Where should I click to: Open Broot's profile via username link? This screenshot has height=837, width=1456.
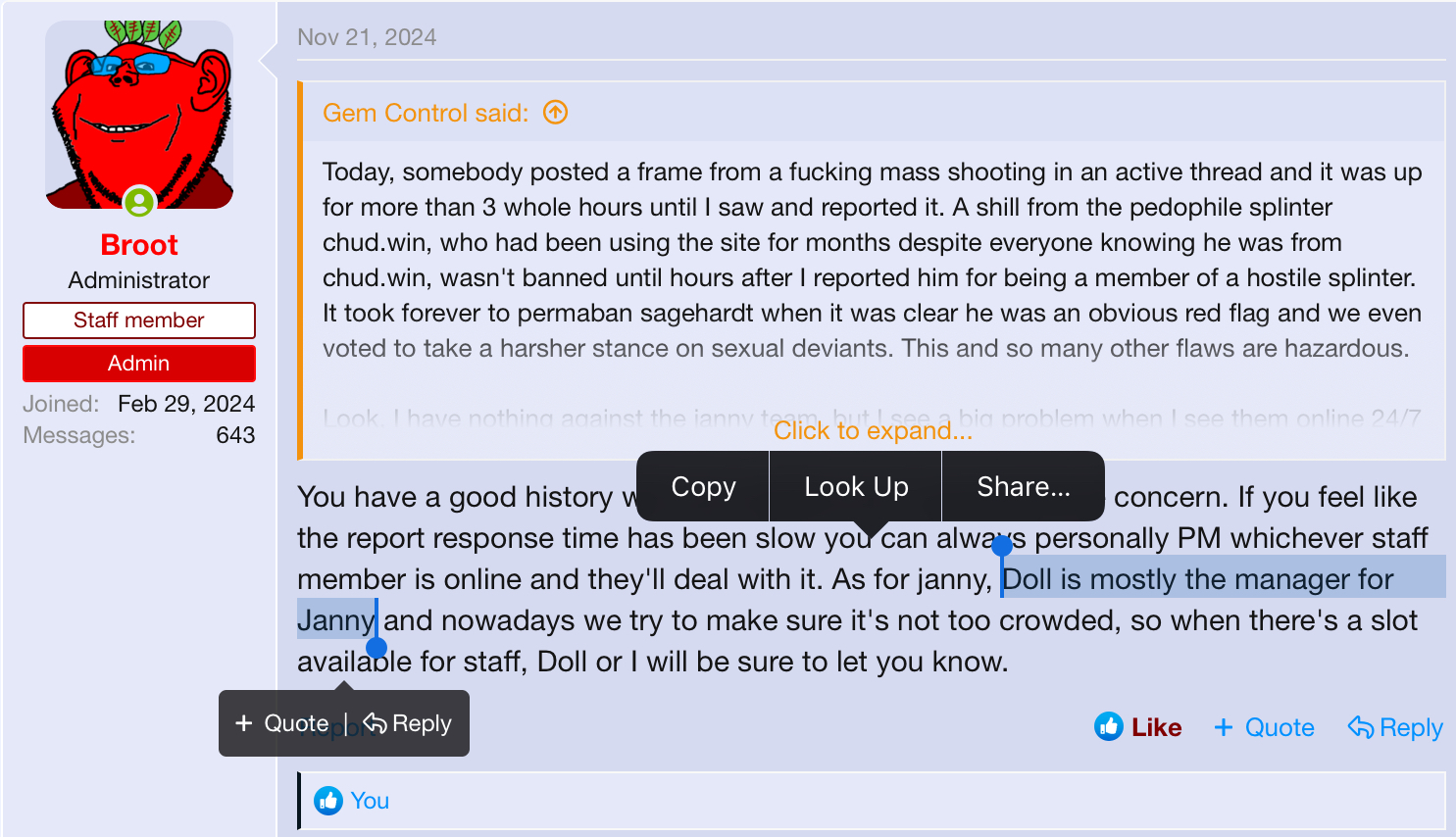[139, 245]
